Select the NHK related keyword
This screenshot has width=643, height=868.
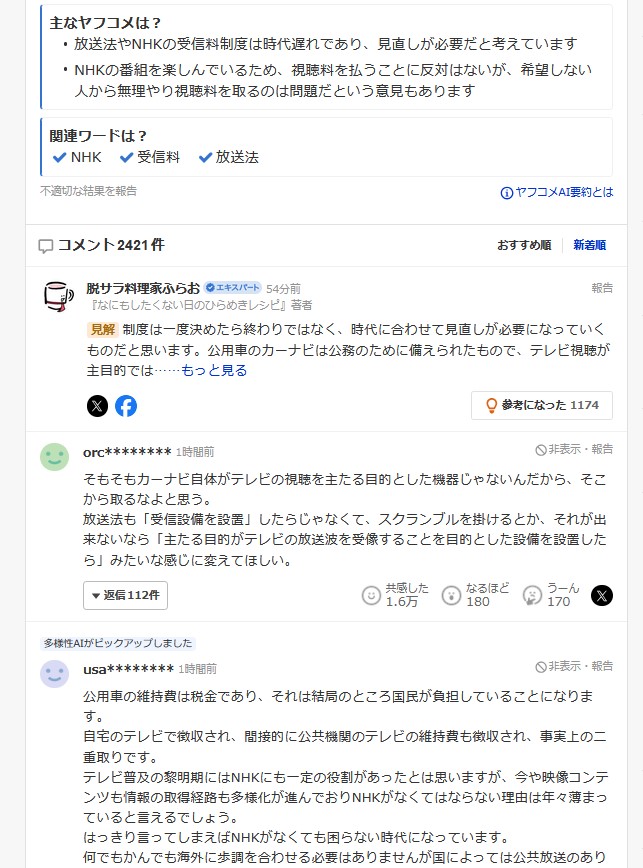[x=77, y=157]
